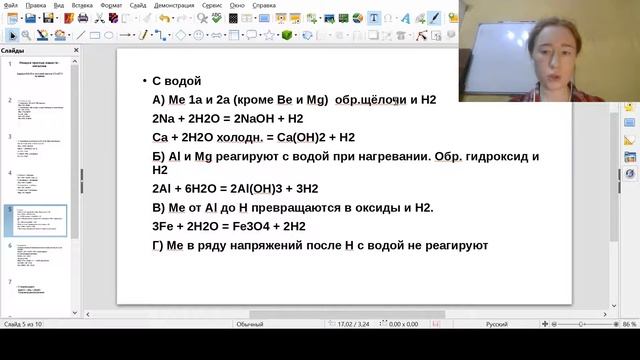The image size is (640, 360).
Task: Toggle Edit Points mode
Action: point(421,36)
